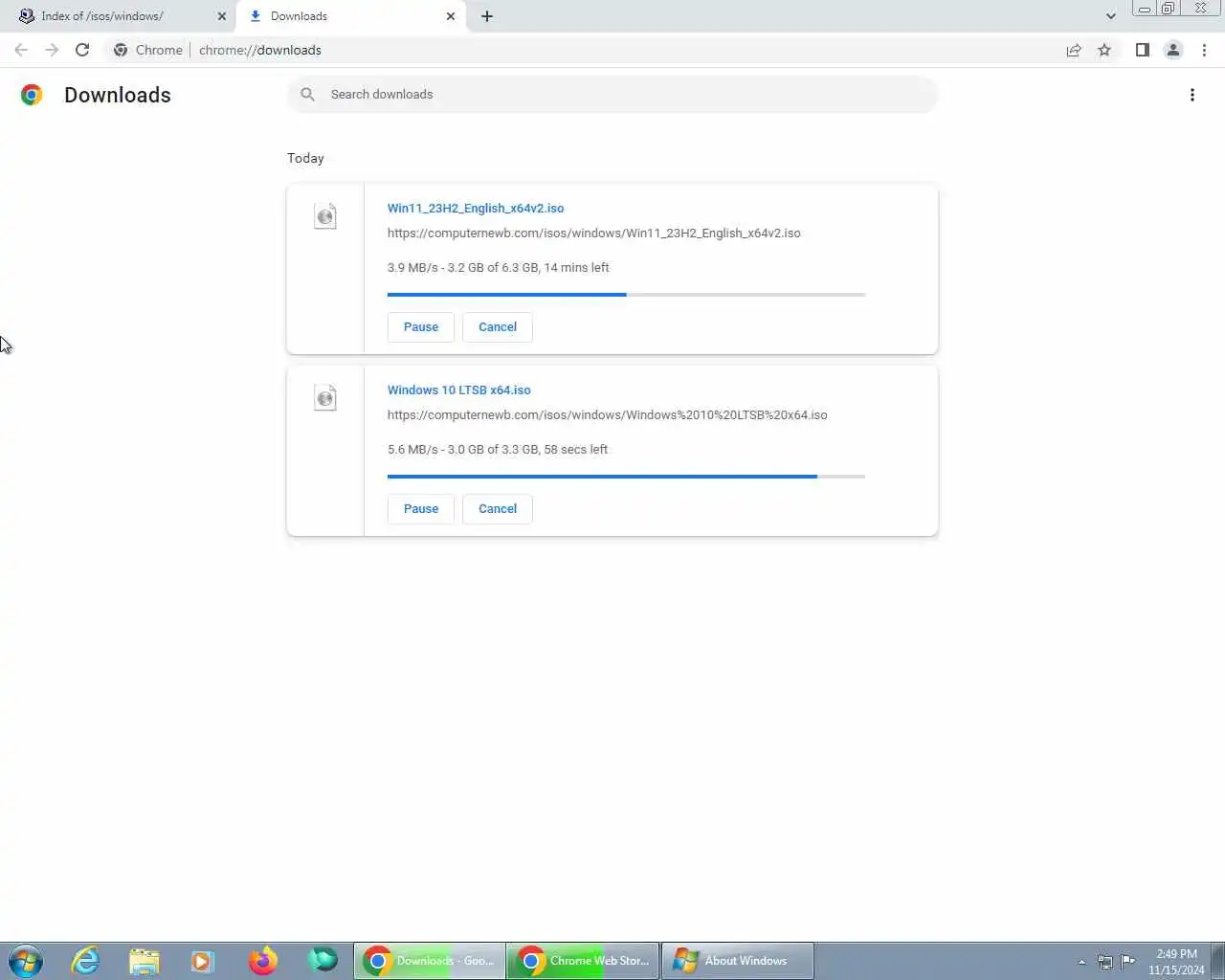Screen dimensions: 1225x980
Task: Click the taskbar clock showing 2:49 PM
Action: [x=1176, y=962]
